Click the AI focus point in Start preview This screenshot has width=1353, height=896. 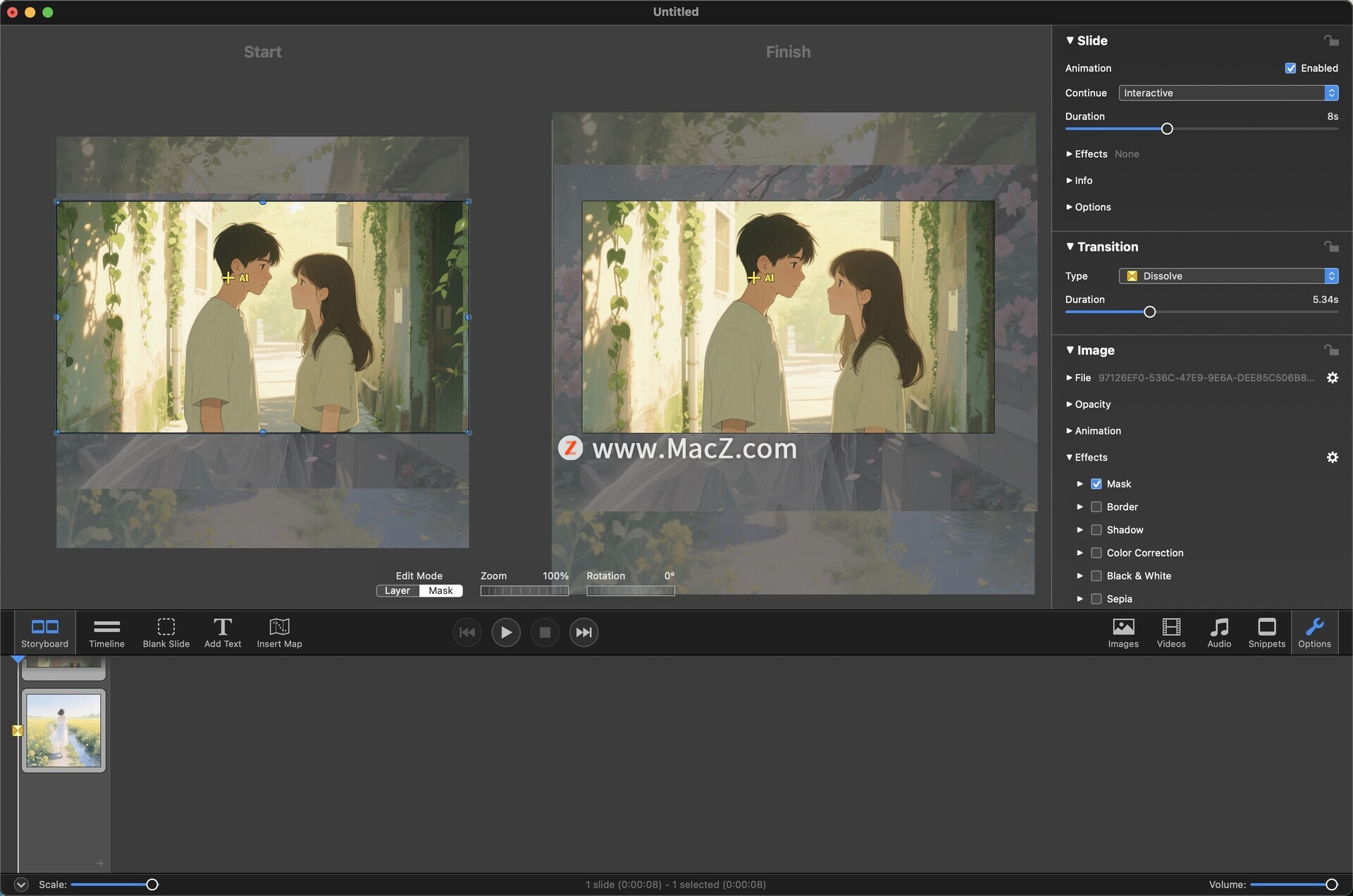point(228,278)
